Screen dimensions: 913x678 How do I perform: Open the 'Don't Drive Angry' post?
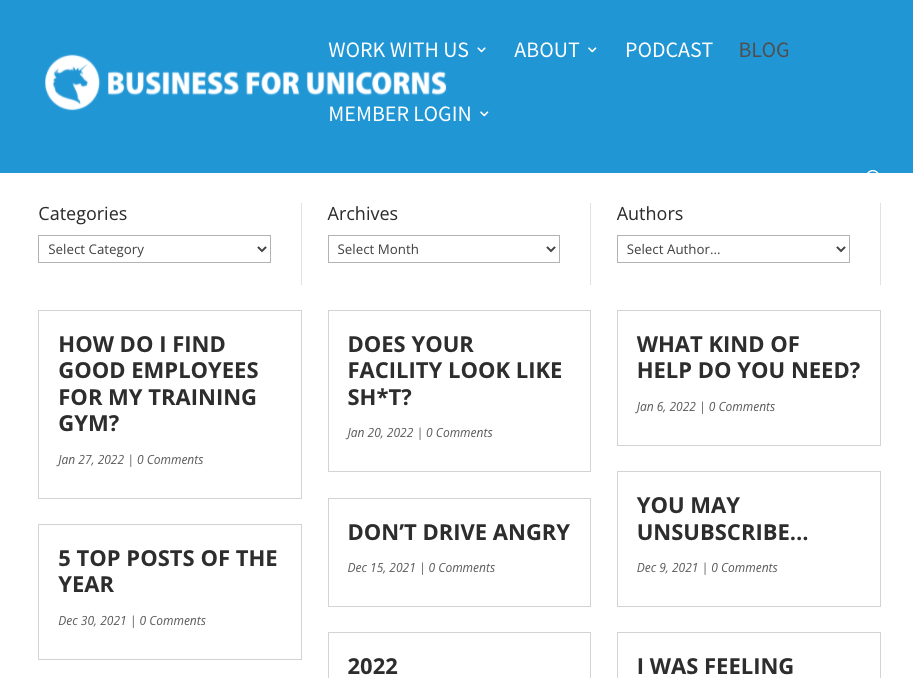tap(458, 532)
